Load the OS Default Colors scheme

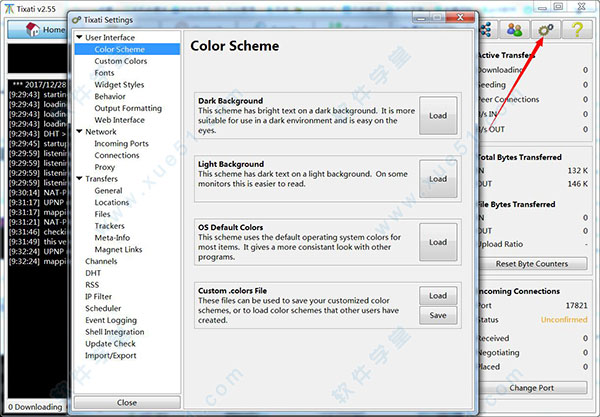click(x=438, y=242)
